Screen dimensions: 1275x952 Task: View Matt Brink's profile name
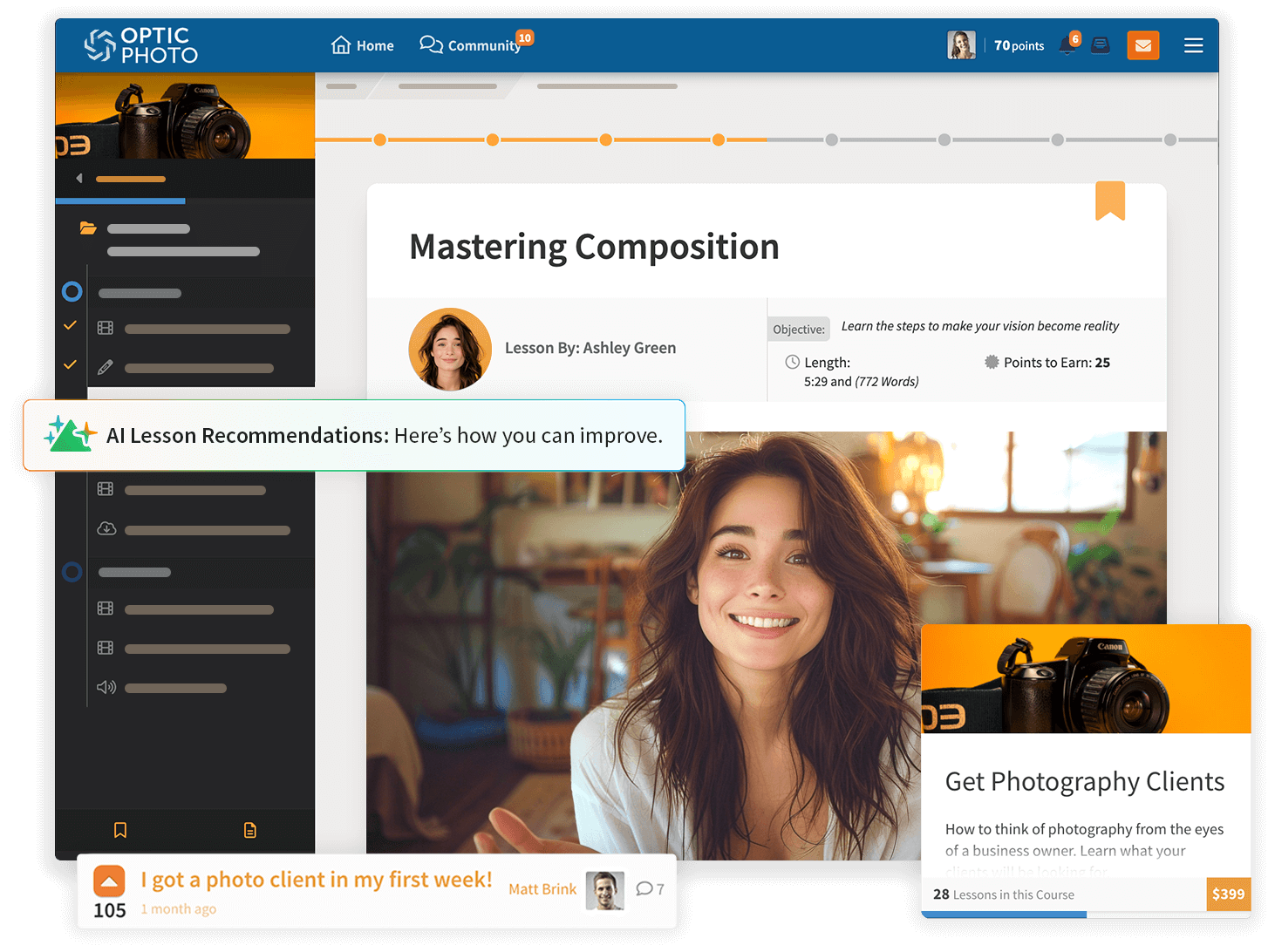tap(542, 889)
